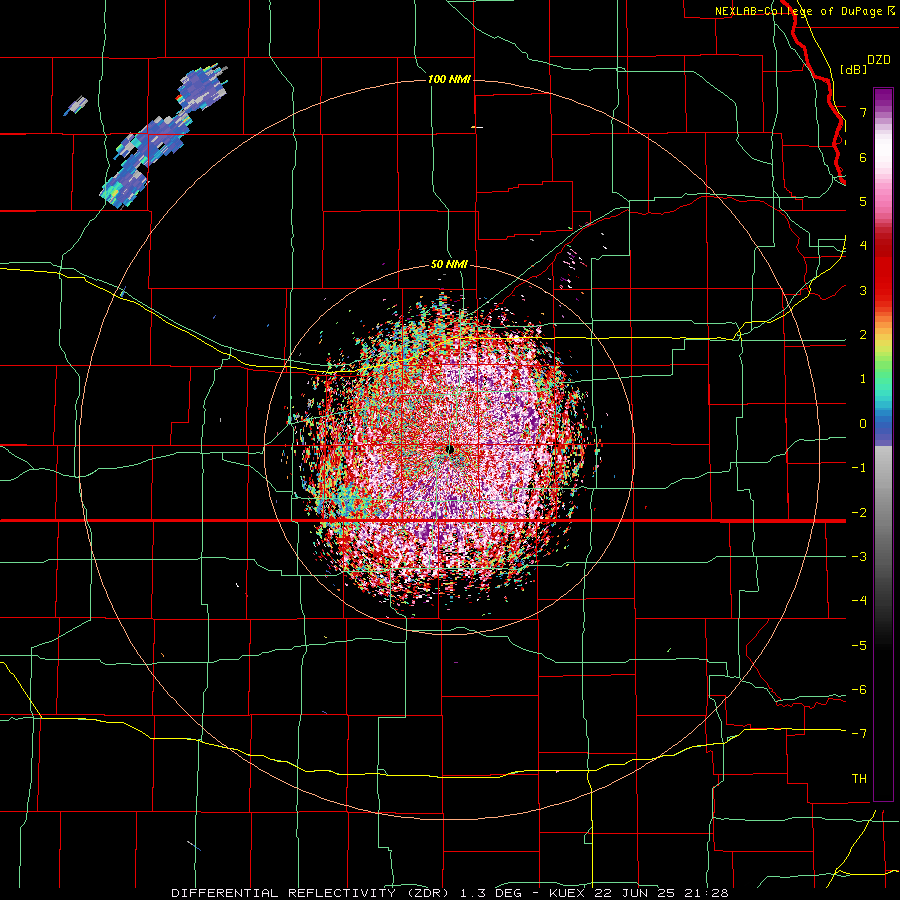Click the black radar site dot at center

point(450,449)
